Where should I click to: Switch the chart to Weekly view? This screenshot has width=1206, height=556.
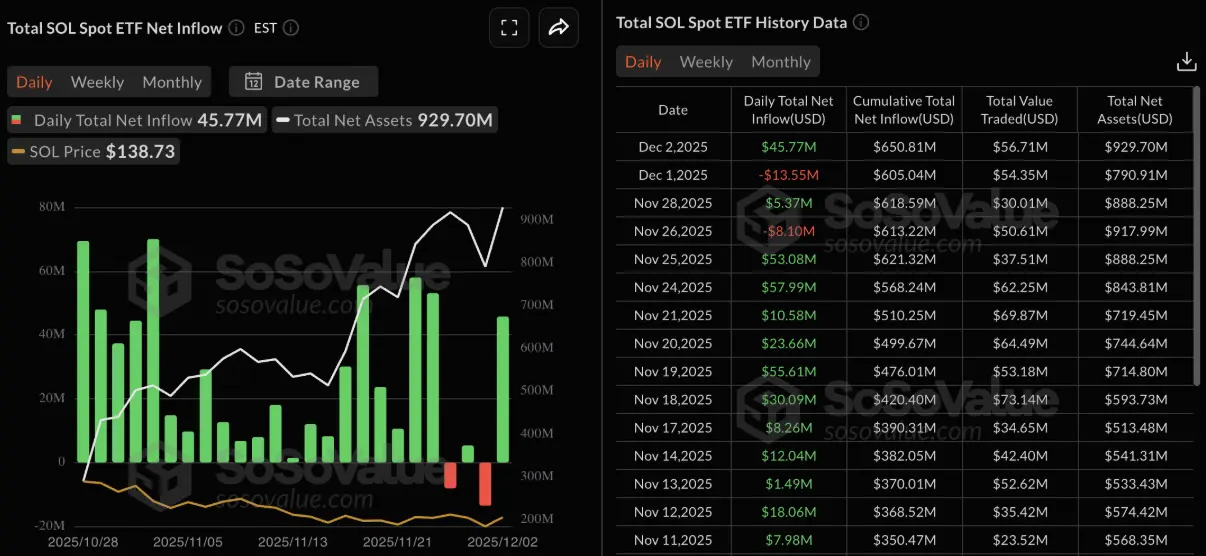pos(97,82)
